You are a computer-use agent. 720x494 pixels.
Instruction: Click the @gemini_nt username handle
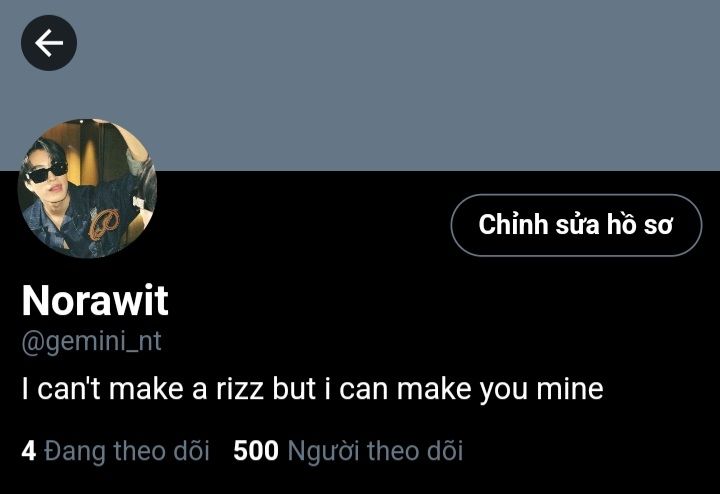coord(91,342)
